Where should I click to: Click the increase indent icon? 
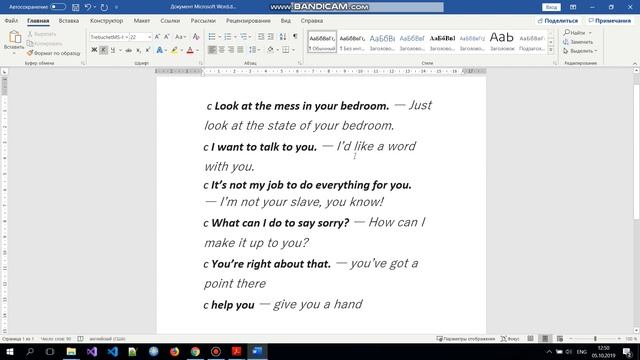[271, 37]
